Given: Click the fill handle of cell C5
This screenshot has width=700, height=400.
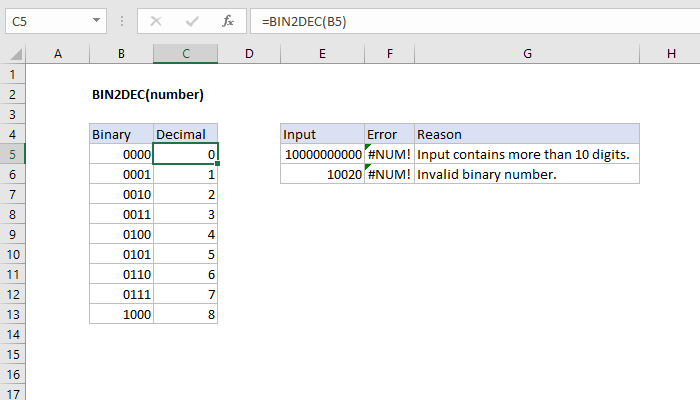Looking at the screenshot, I should (217, 164).
